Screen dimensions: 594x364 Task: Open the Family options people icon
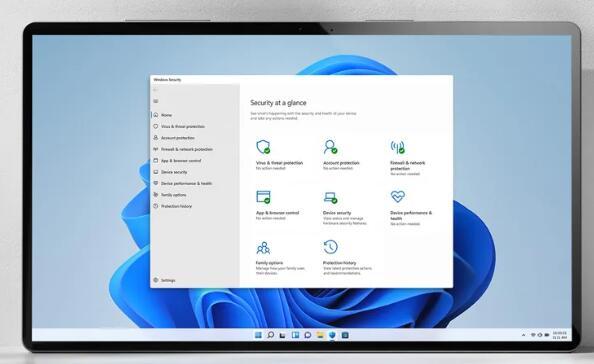(x=263, y=248)
